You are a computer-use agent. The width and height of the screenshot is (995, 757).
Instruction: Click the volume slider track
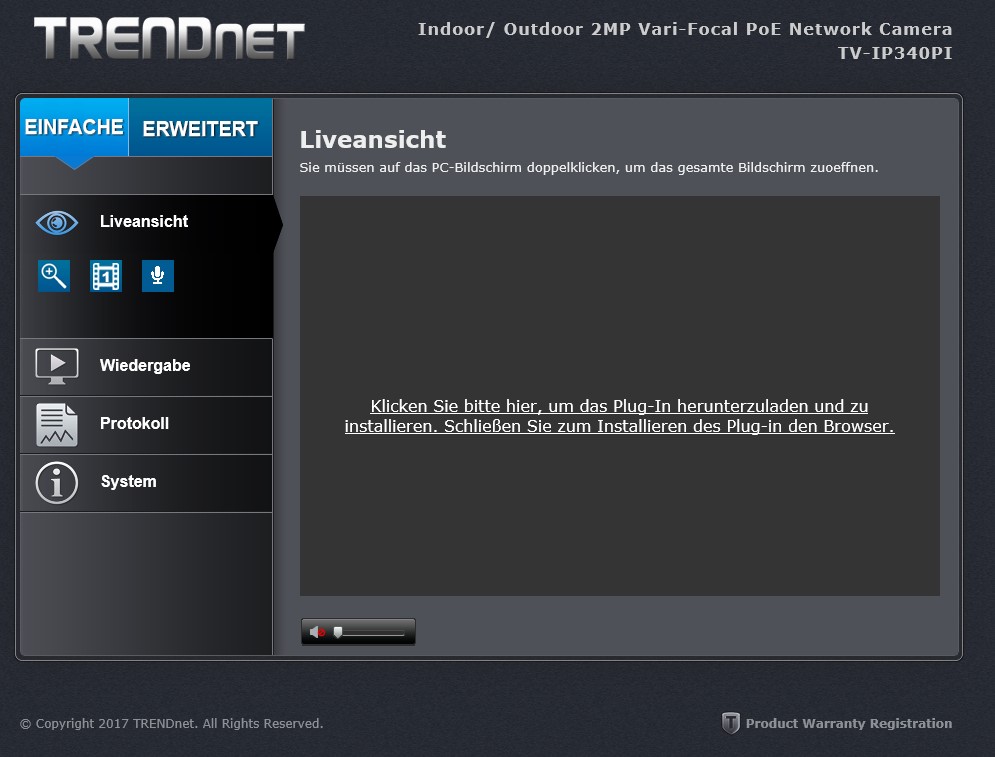[371, 633]
